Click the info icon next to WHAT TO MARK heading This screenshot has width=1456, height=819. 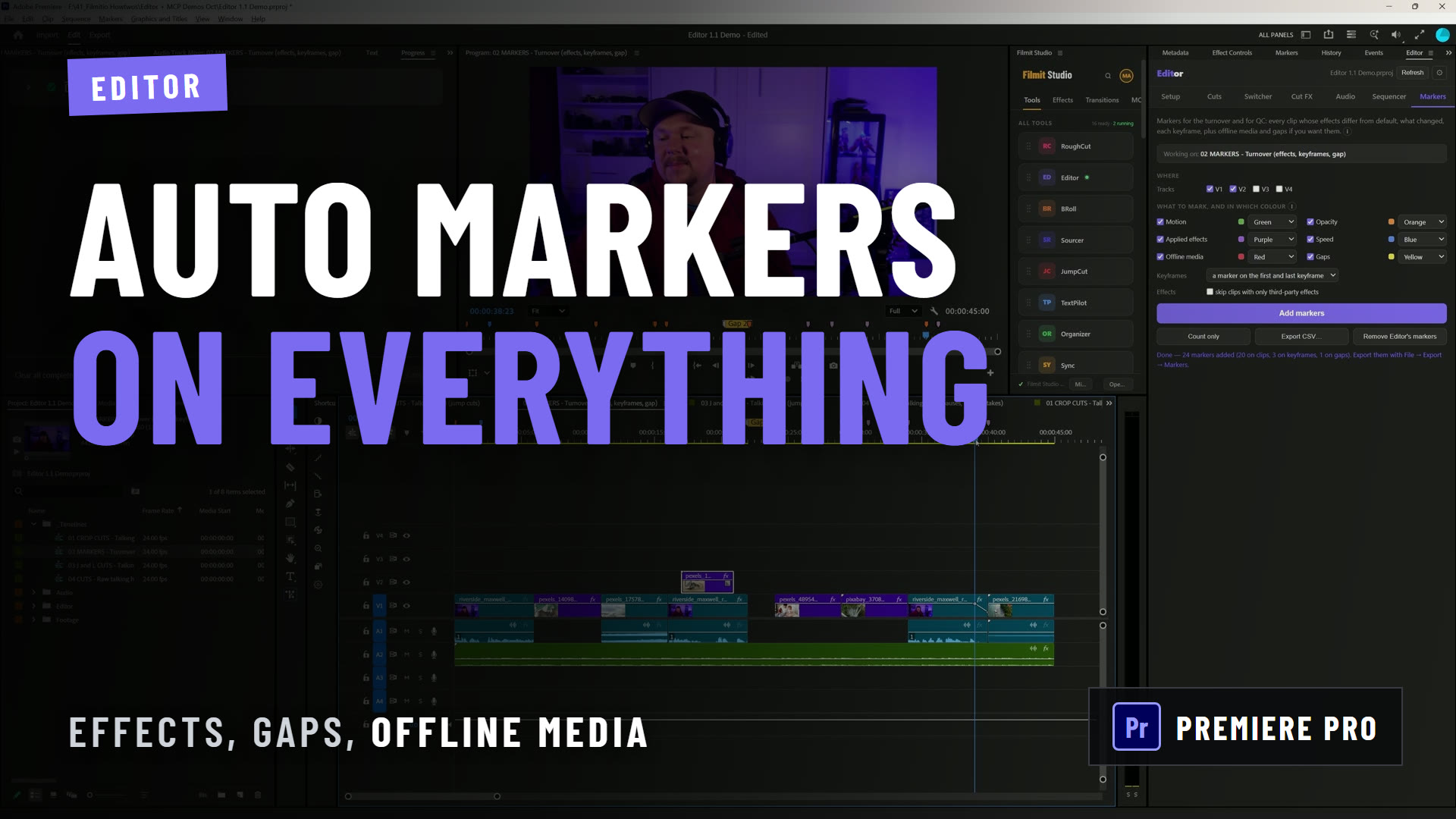point(1292,206)
